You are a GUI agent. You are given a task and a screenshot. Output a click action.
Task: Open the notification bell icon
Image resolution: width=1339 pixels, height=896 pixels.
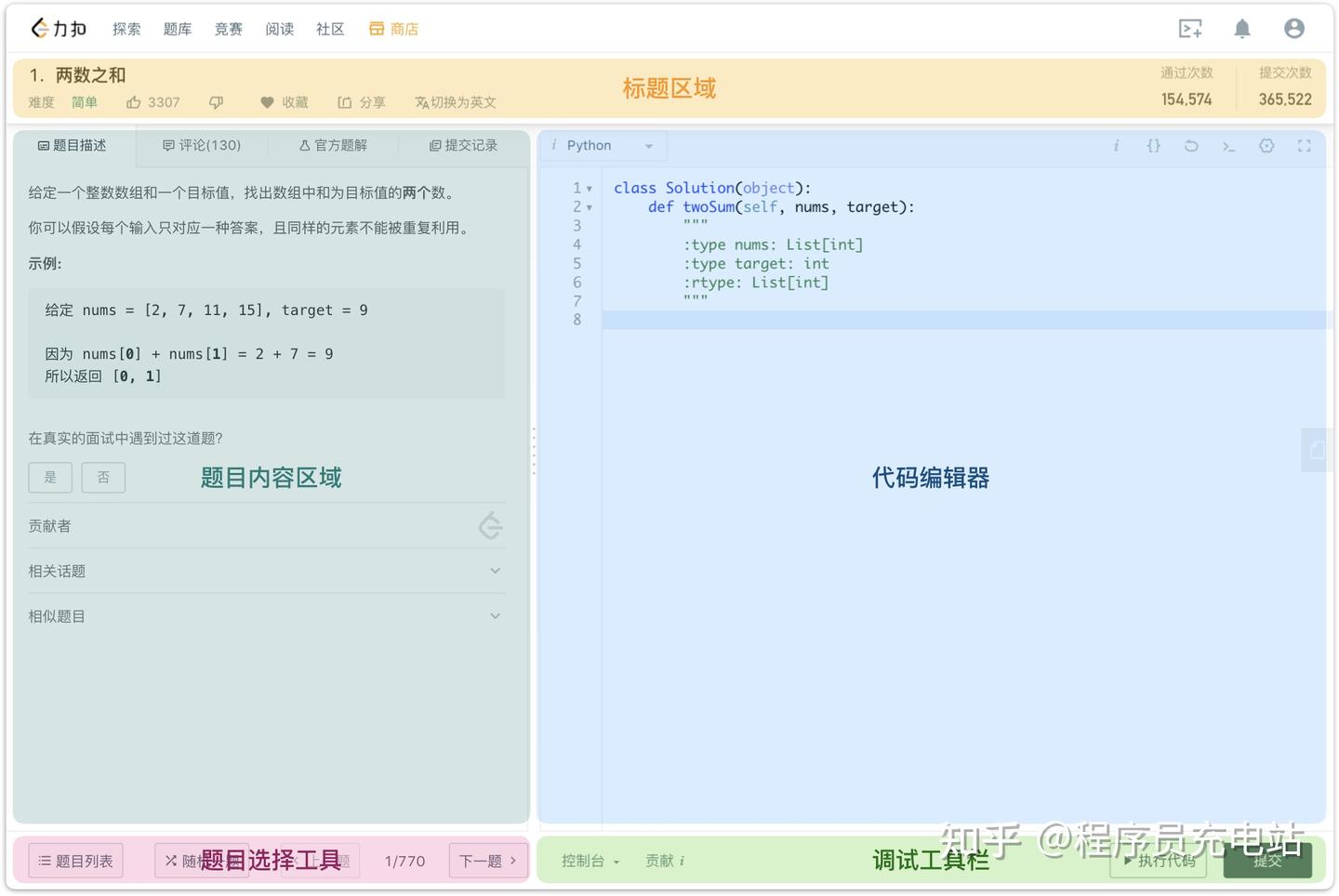point(1242,29)
